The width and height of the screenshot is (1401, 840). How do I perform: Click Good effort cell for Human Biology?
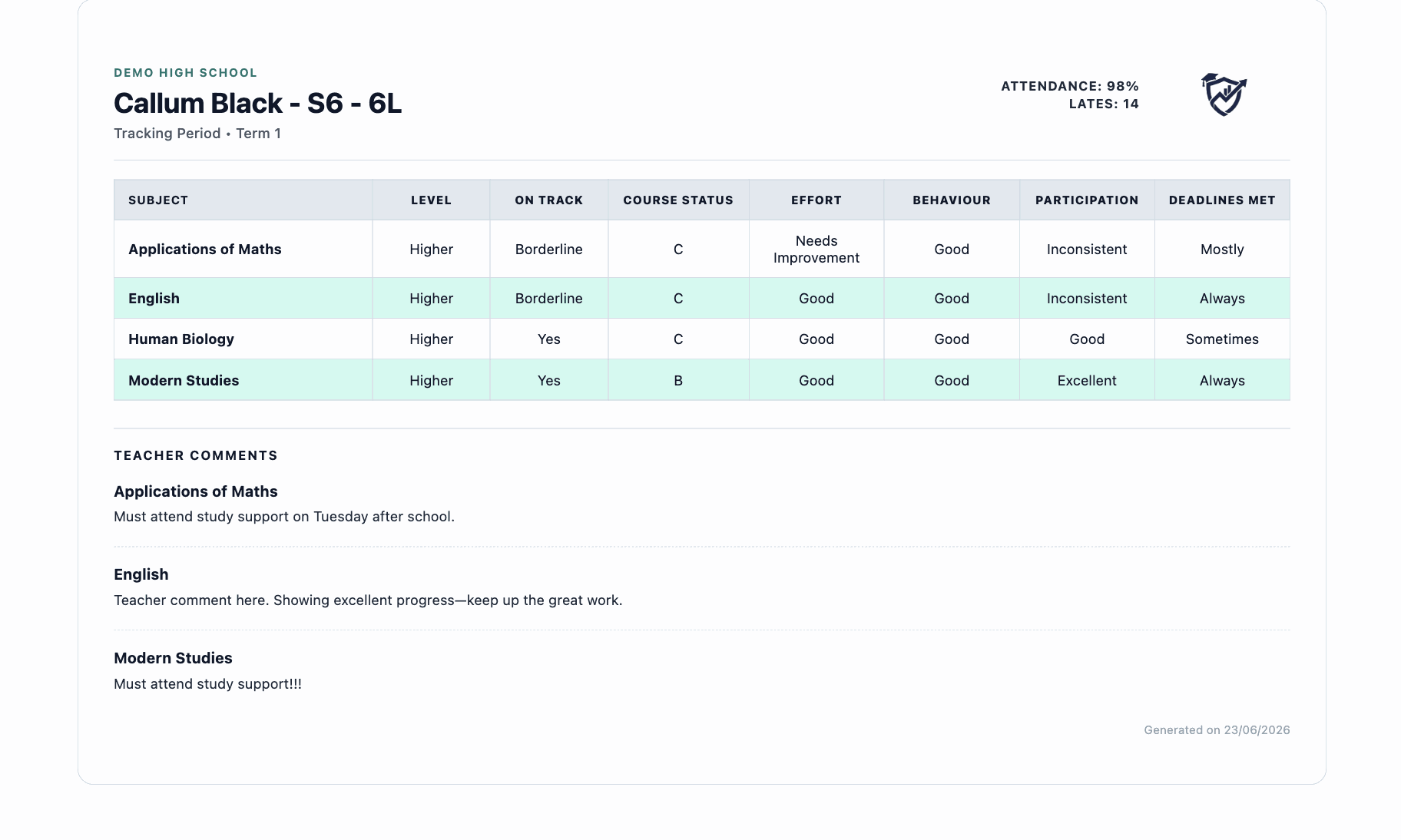pyautogui.click(x=816, y=339)
